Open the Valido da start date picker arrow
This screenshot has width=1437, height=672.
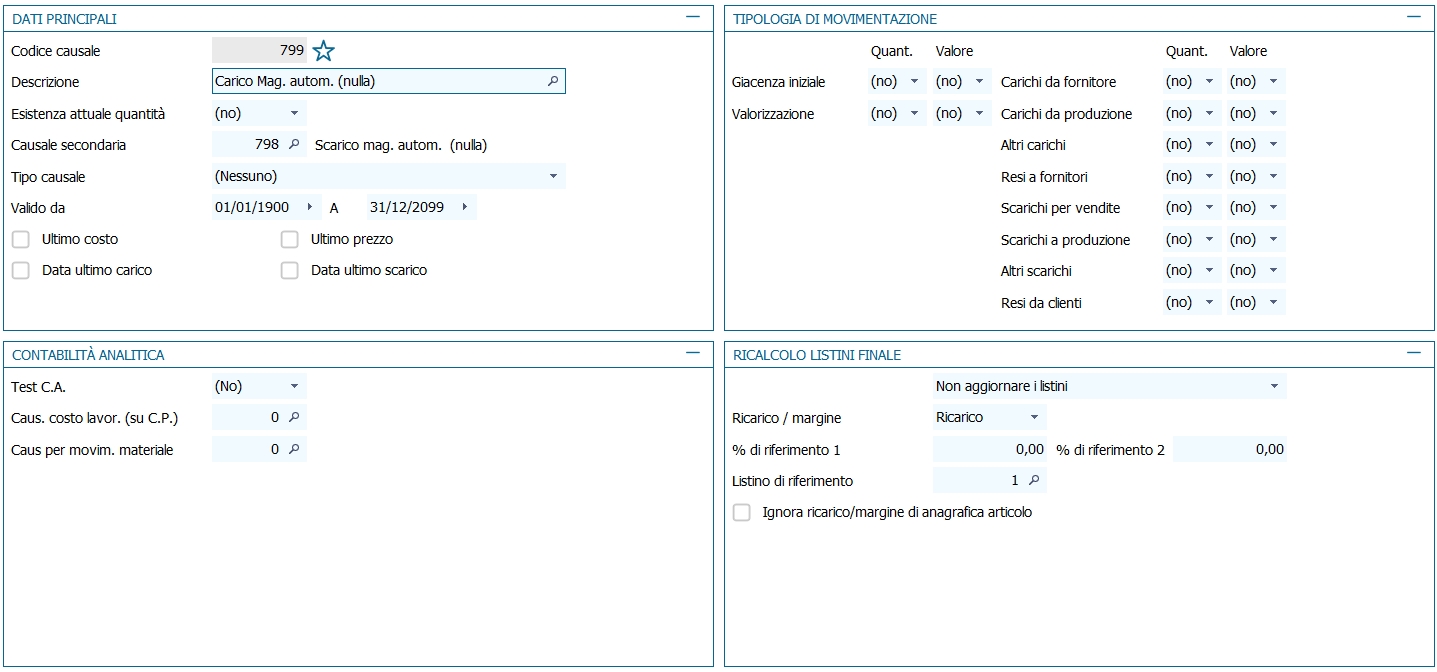click(309, 208)
